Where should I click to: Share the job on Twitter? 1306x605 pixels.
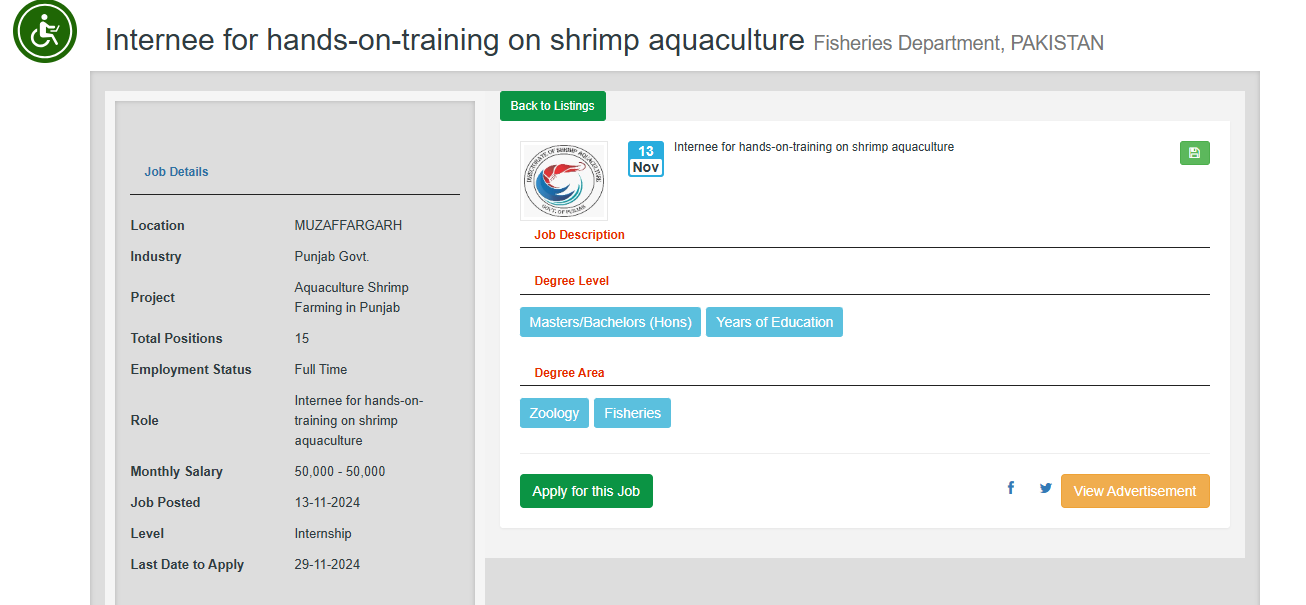[1046, 488]
